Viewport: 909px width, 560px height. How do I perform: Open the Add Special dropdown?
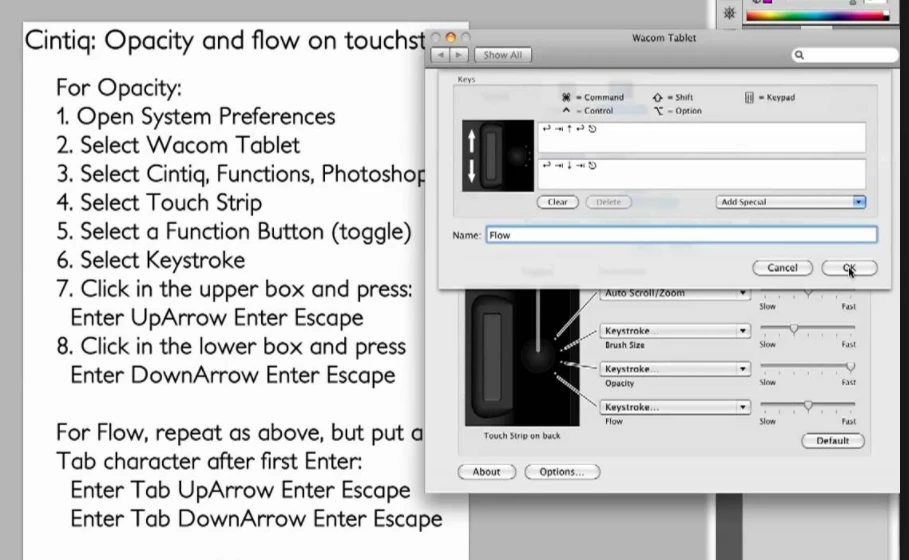point(791,202)
